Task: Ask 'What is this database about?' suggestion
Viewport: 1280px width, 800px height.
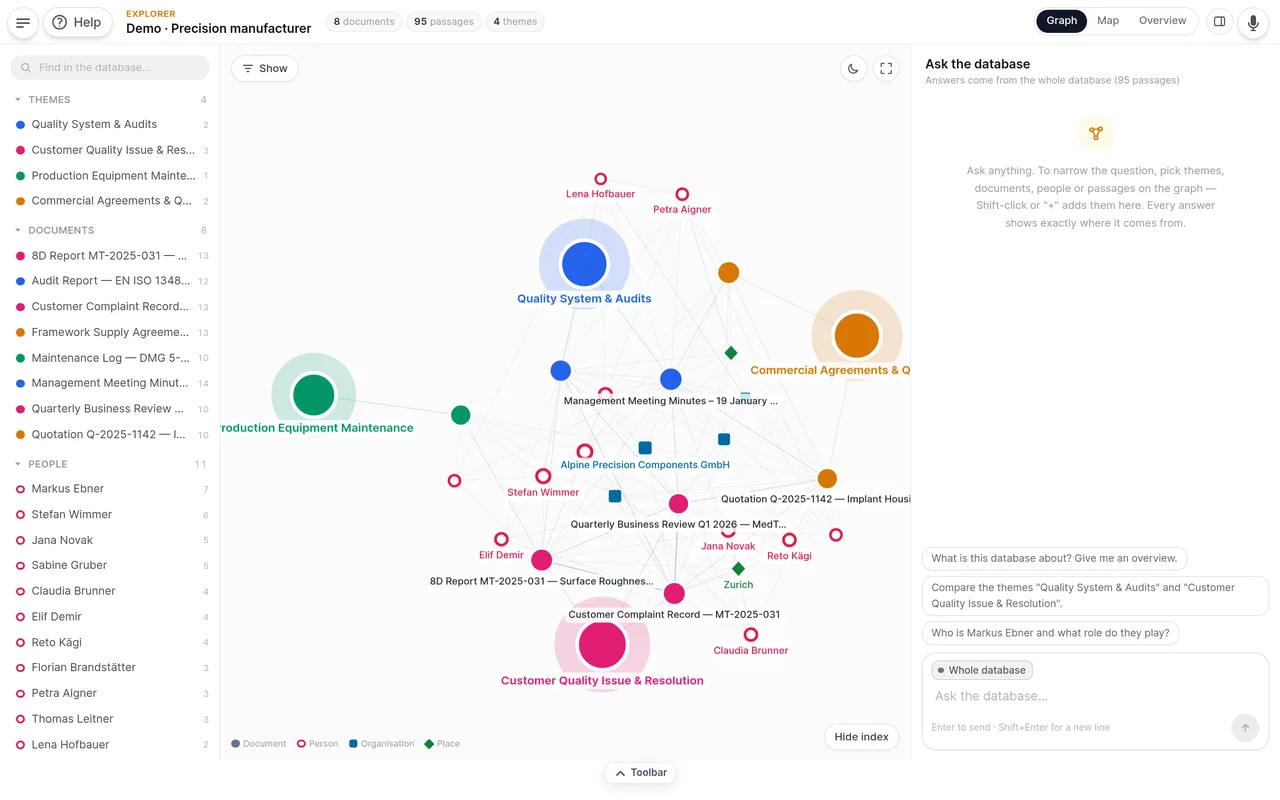Action: point(1054,559)
